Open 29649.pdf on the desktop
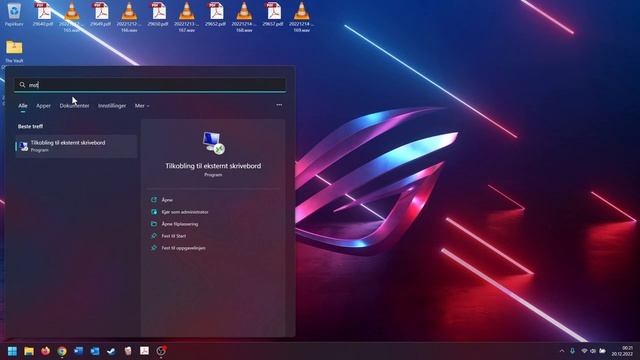 pyautogui.click(x=100, y=14)
